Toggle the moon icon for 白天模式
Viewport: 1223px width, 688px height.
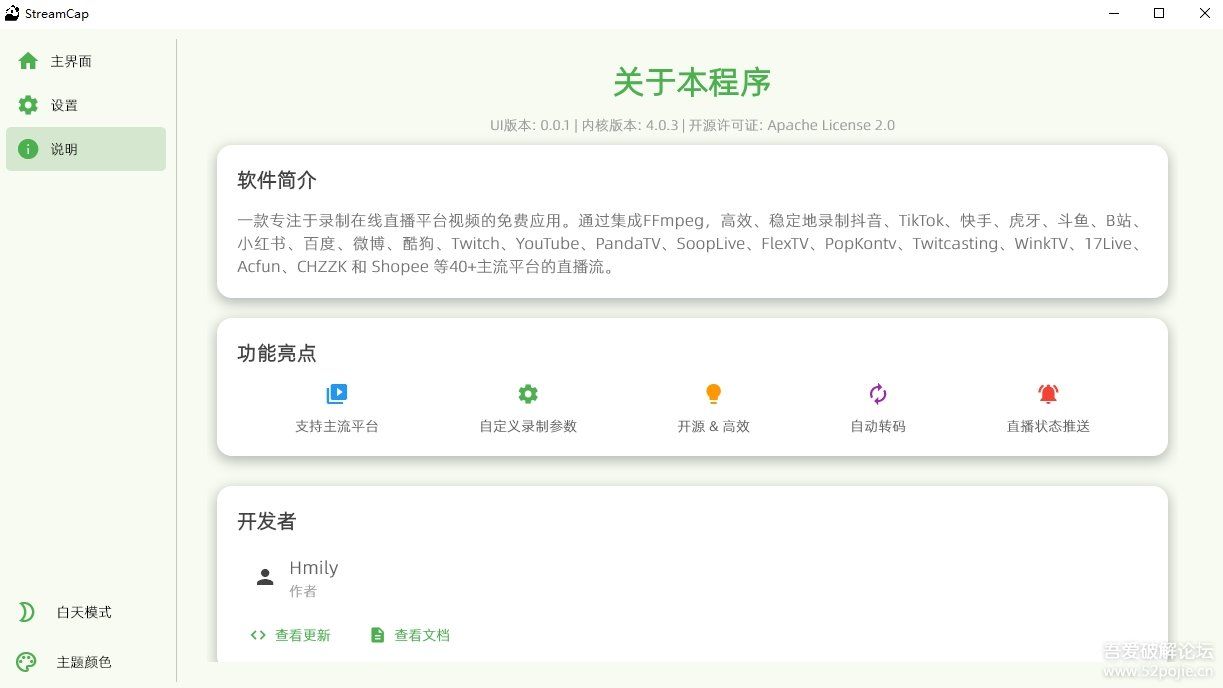click(x=27, y=612)
